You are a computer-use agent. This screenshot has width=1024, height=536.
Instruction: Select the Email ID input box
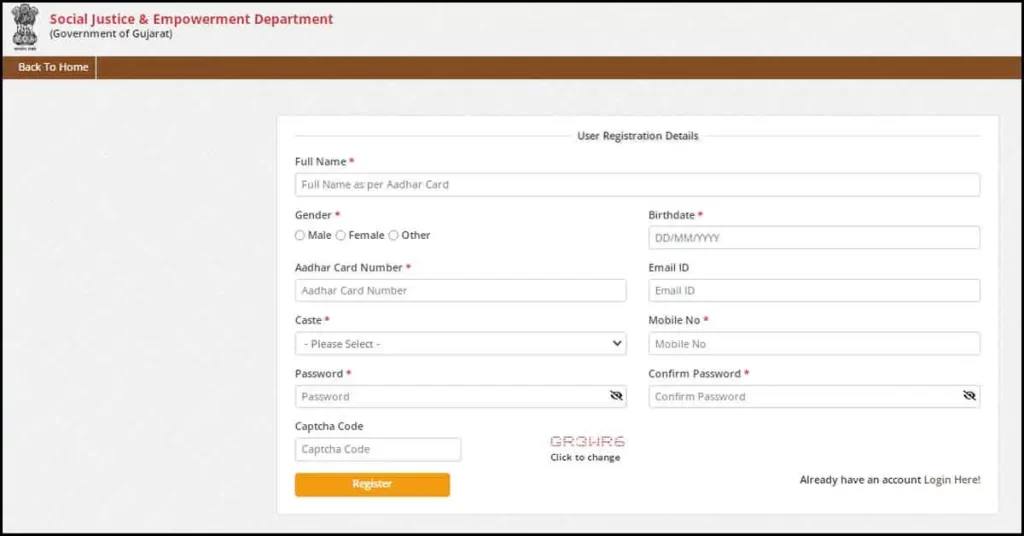point(814,291)
